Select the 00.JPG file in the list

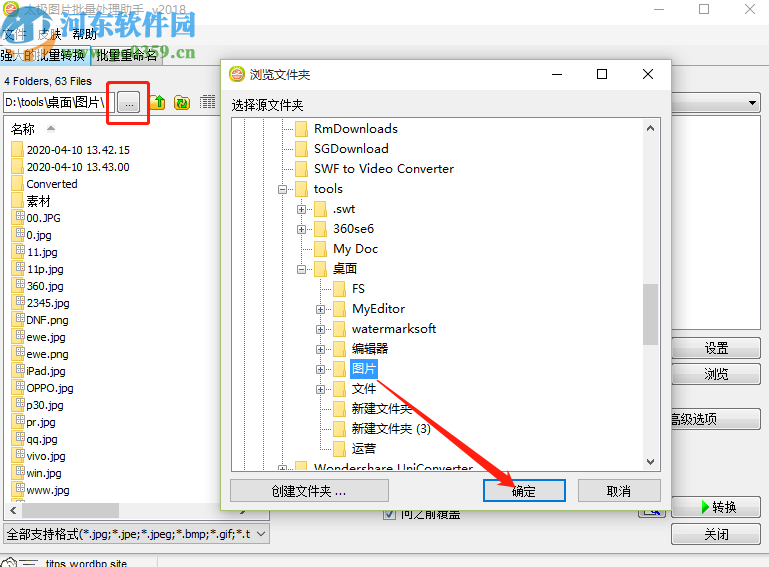click(x=43, y=218)
